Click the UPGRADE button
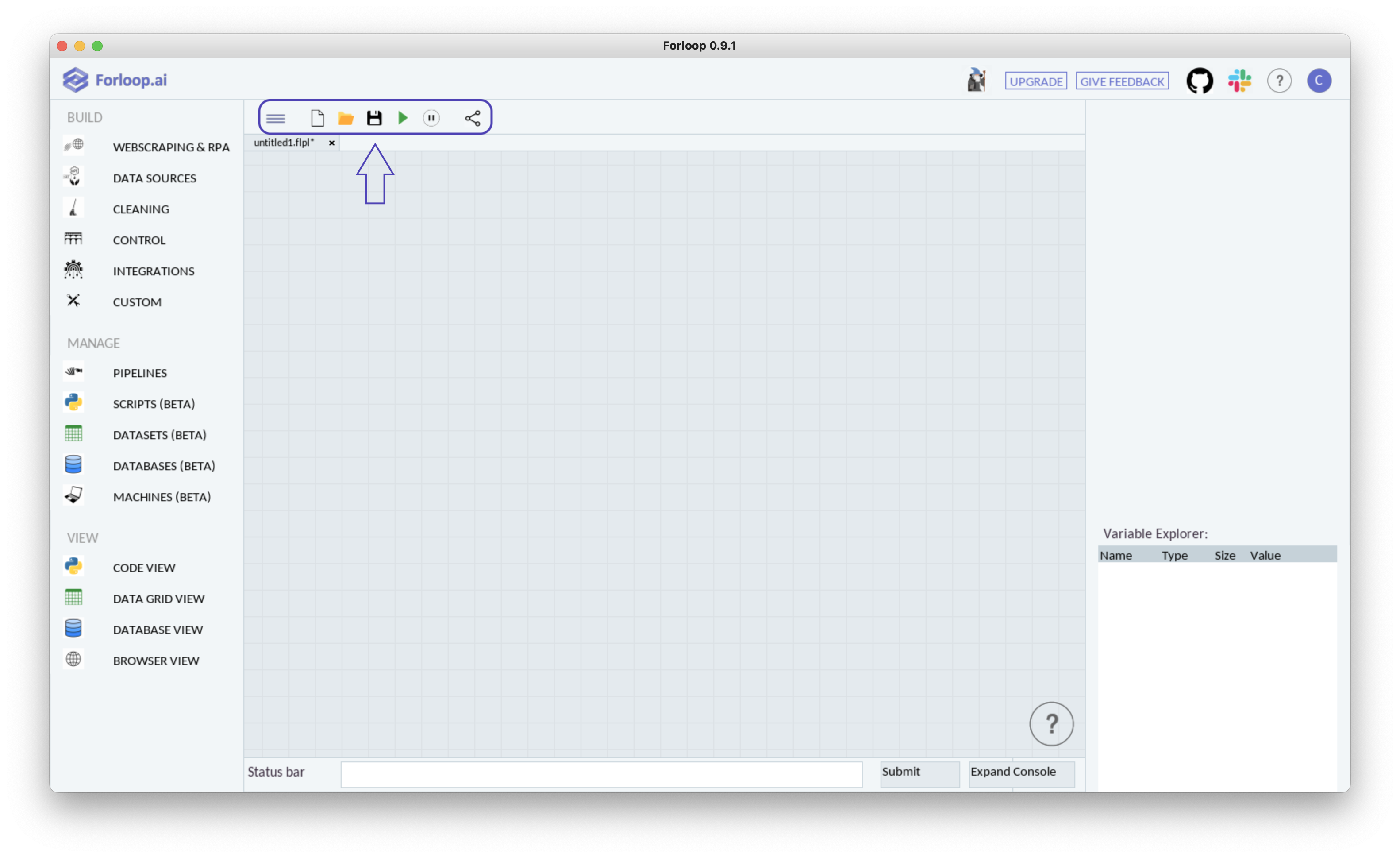Viewport: 1400px width, 858px height. tap(1036, 81)
